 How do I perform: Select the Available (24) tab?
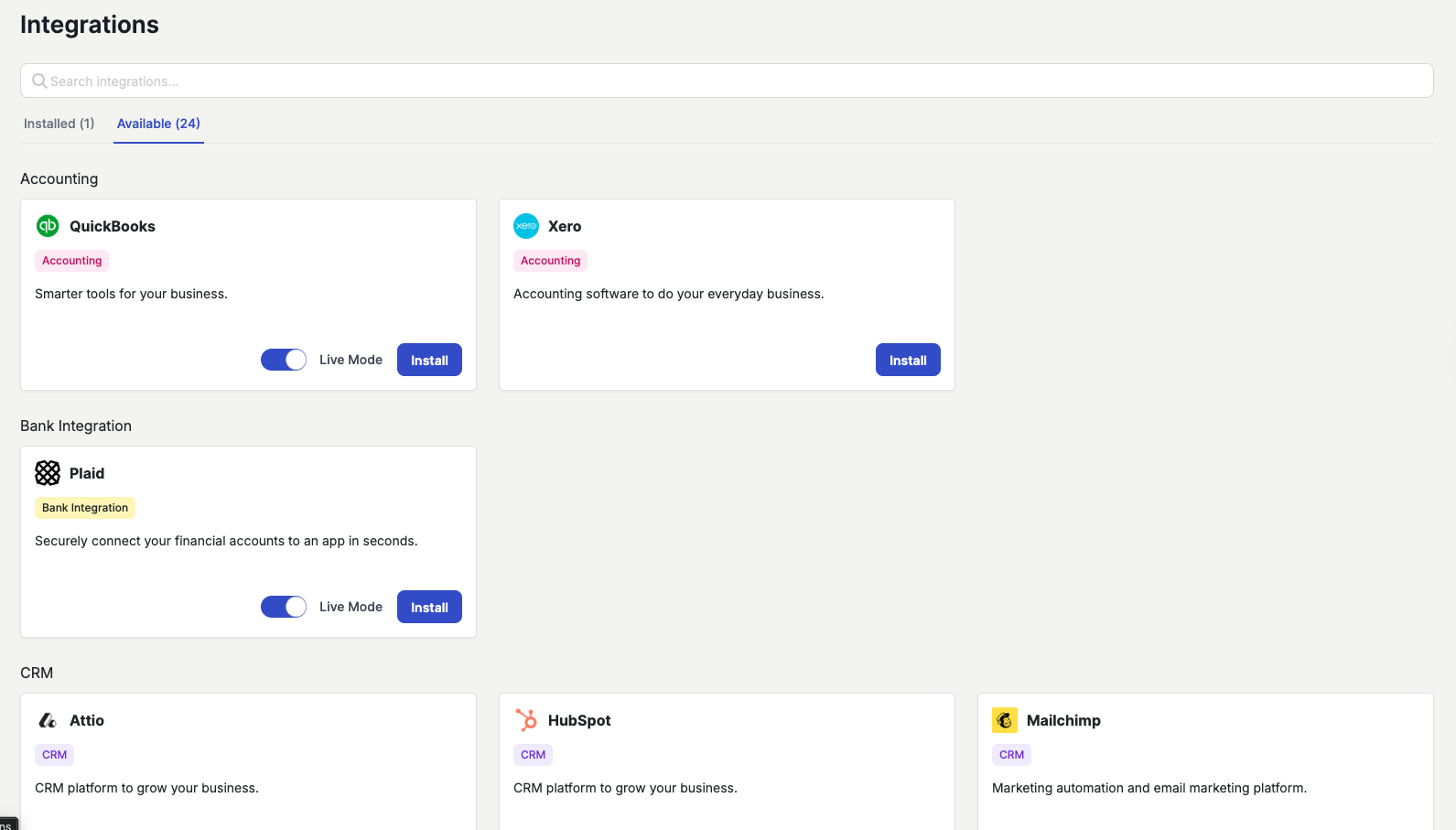coord(158,124)
